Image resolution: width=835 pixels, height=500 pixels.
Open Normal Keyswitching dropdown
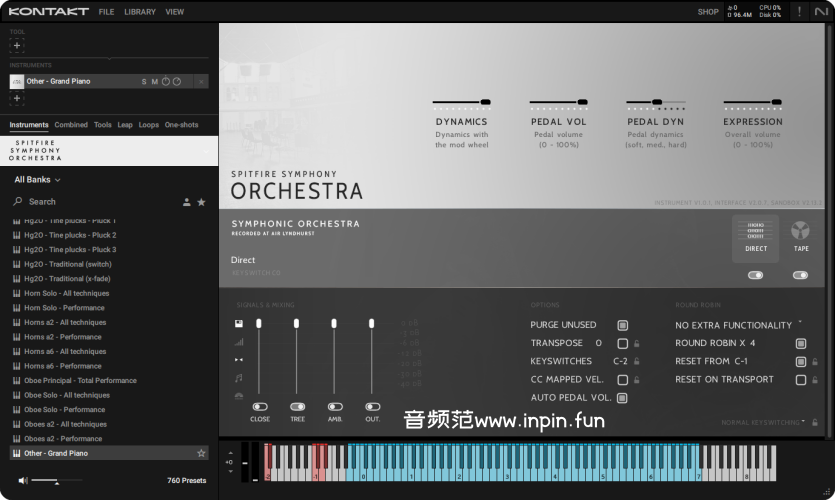click(x=763, y=422)
